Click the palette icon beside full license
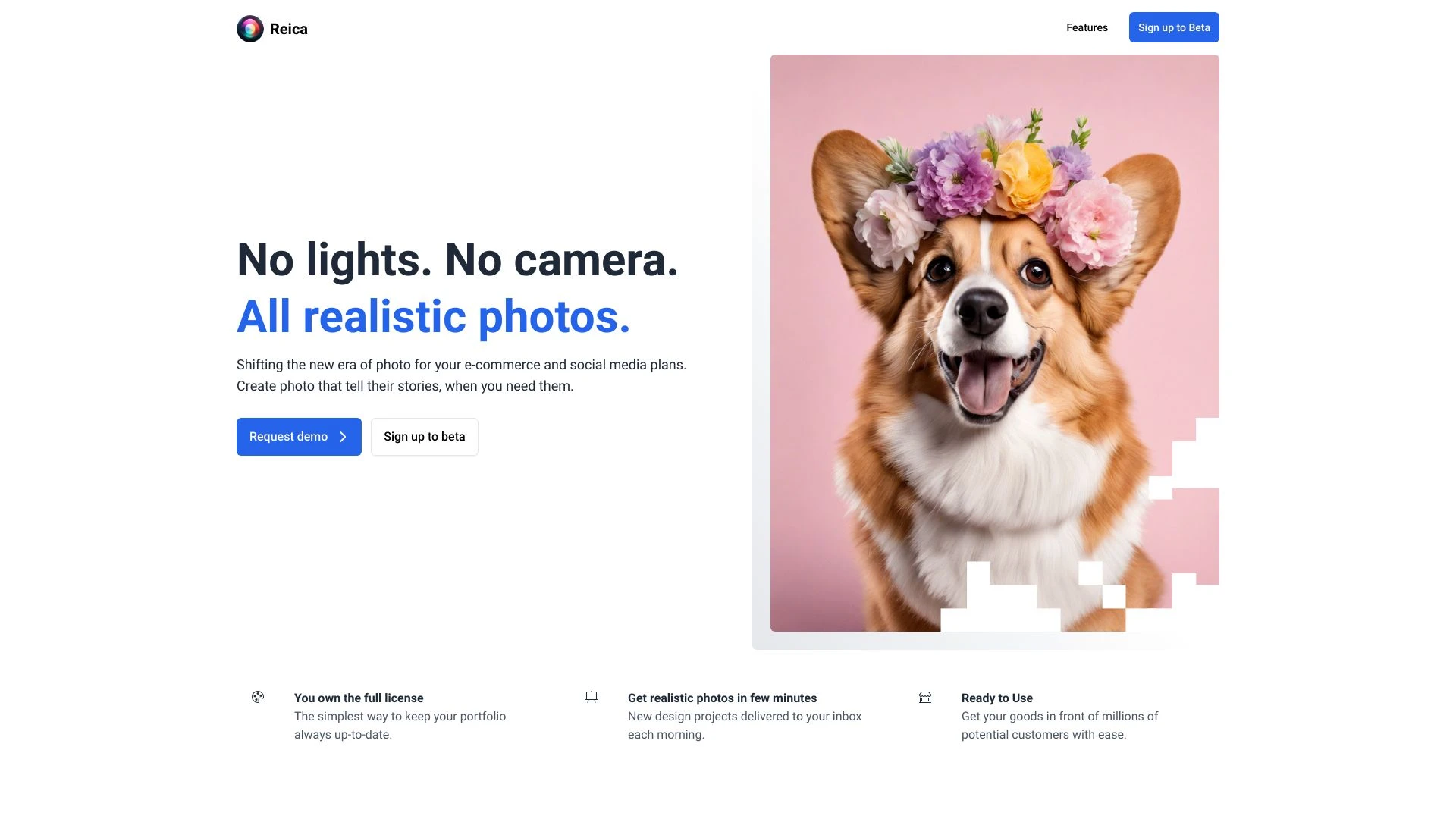This screenshot has width=1456, height=819. pyautogui.click(x=258, y=697)
